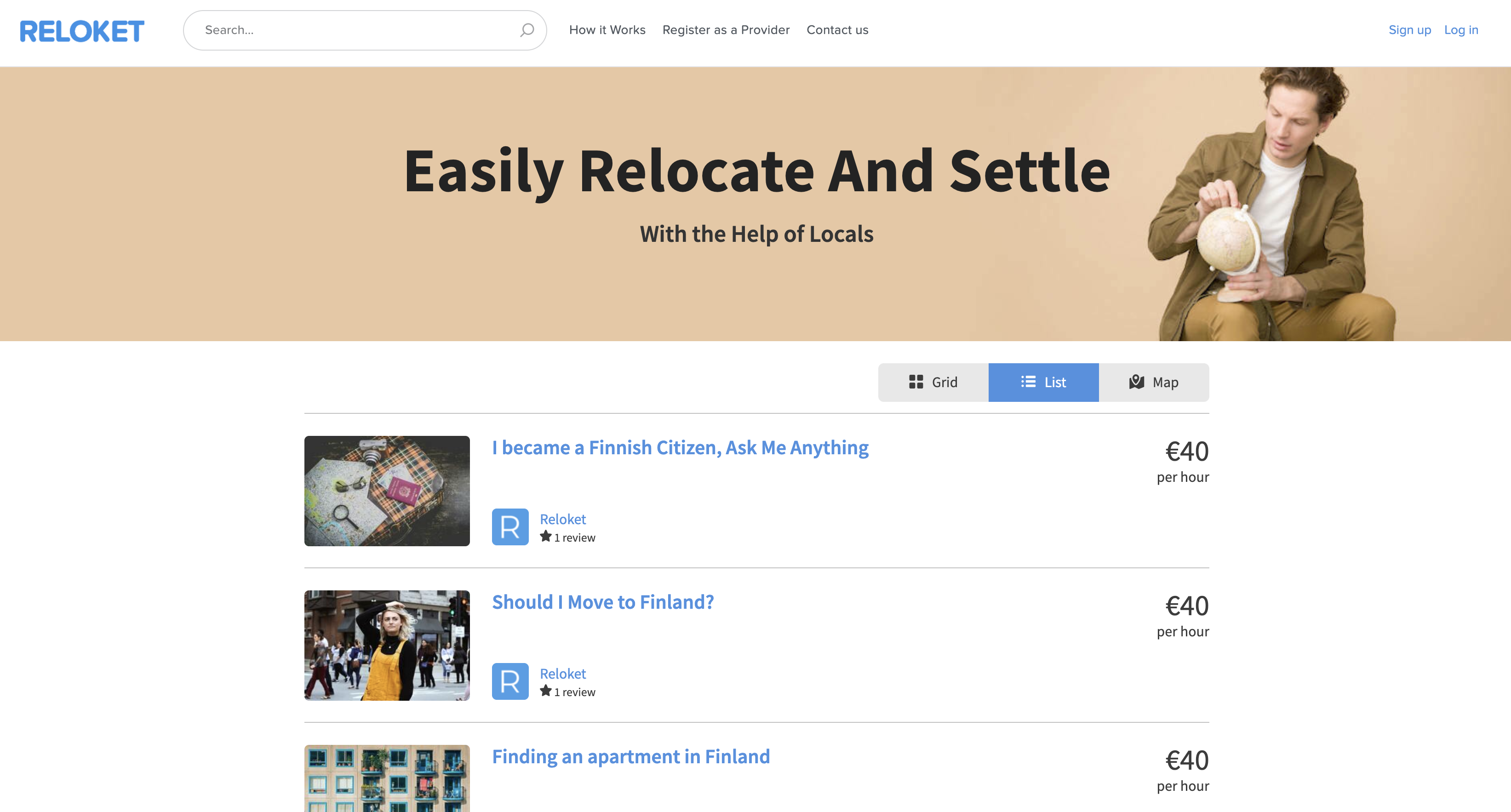The width and height of the screenshot is (1511, 812).
Task: Open 'I became a Finnish Citizen' listing
Action: point(680,447)
